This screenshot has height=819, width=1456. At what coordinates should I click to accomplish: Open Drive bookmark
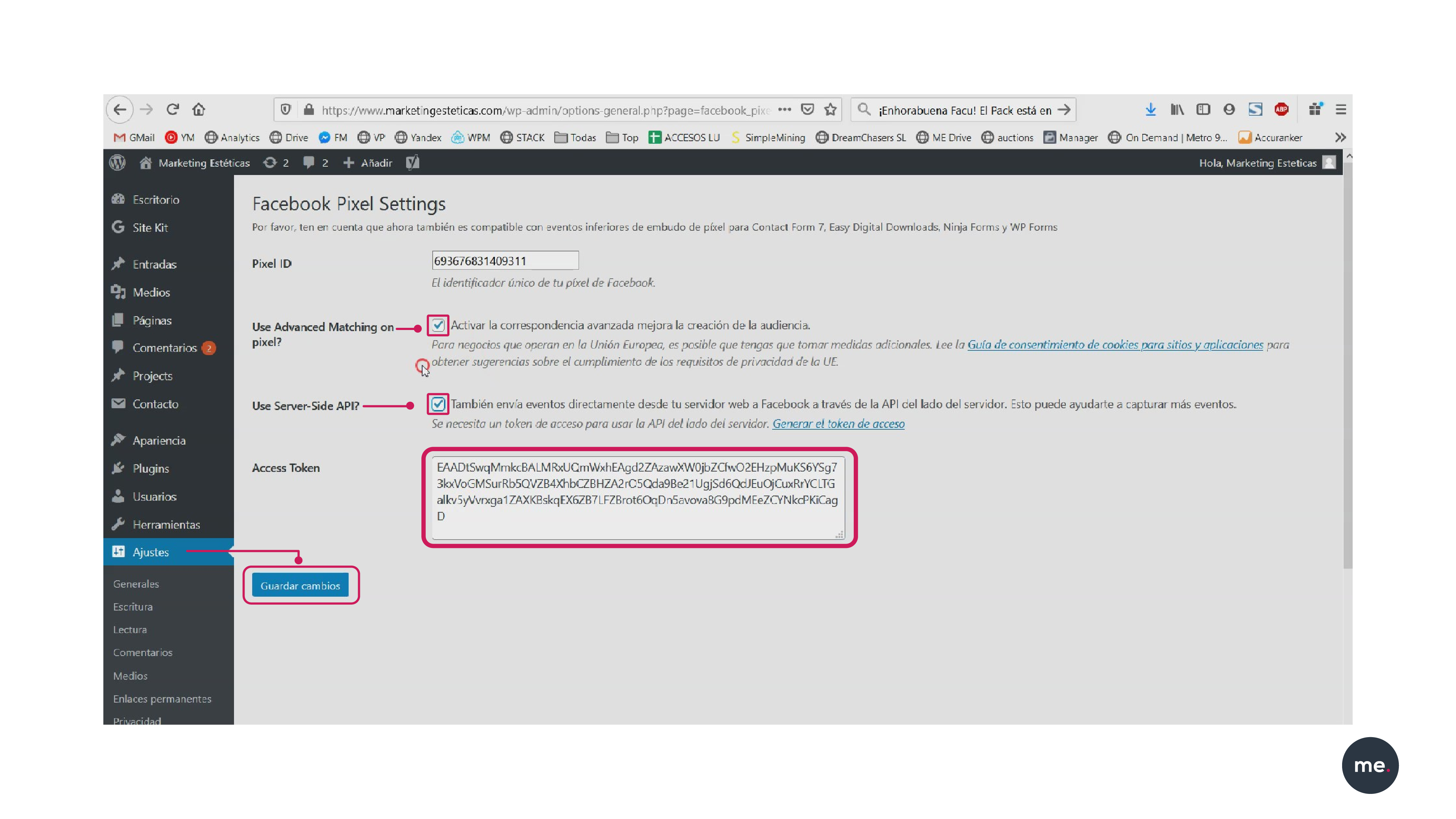289,137
